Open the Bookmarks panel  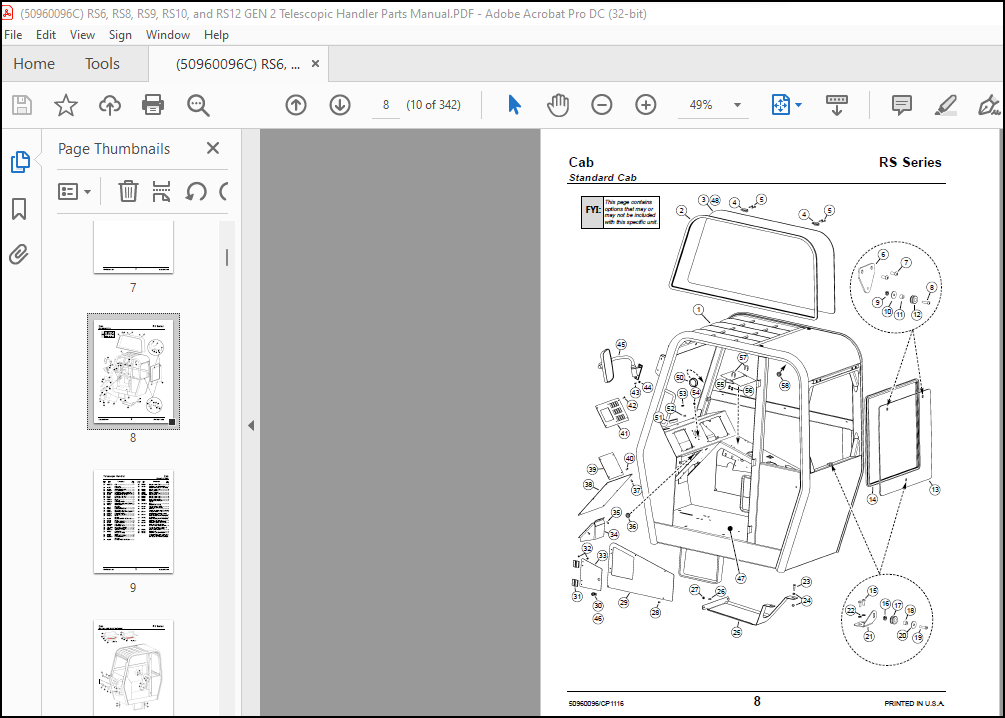[x=19, y=209]
